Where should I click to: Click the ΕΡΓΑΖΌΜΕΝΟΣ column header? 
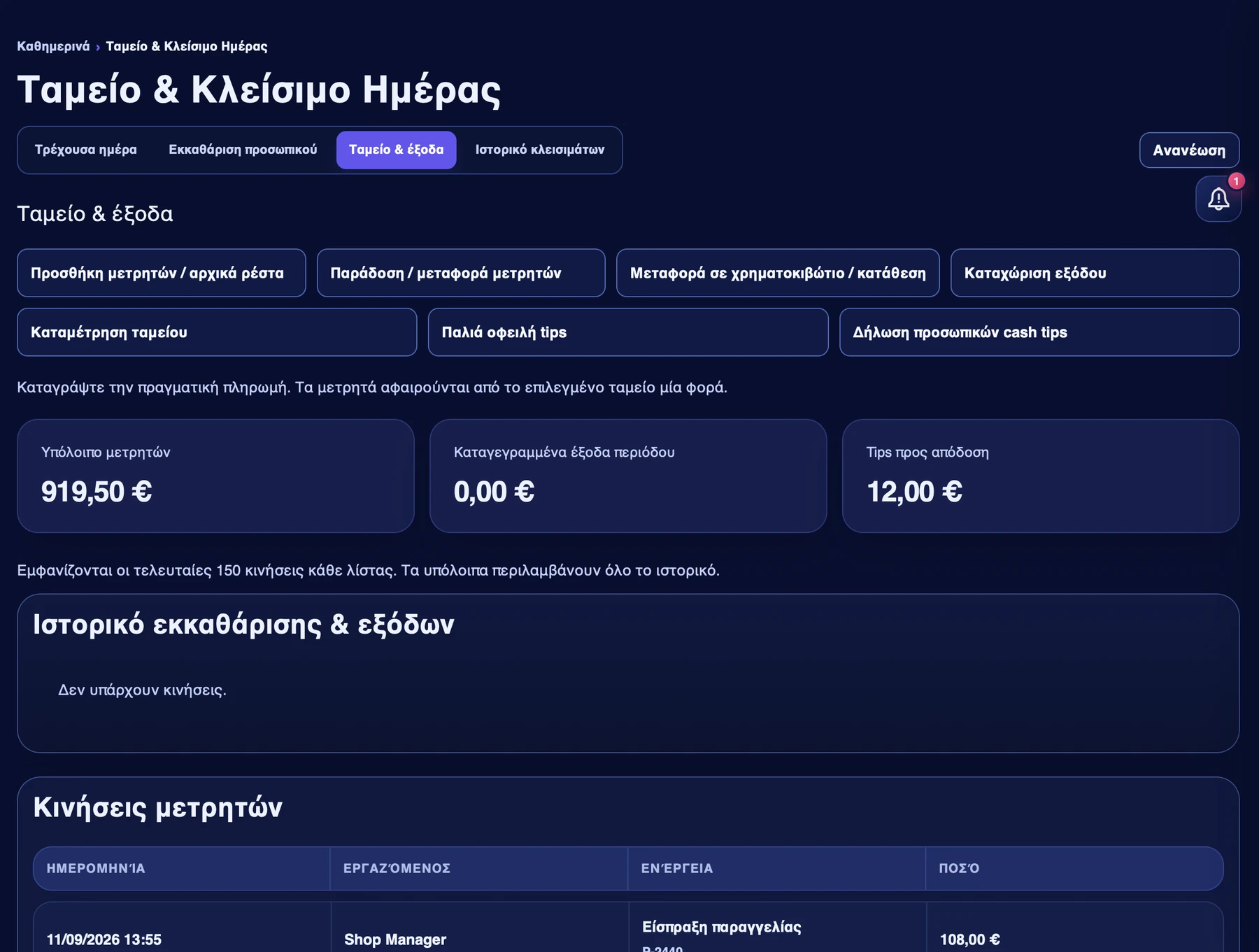click(478, 869)
